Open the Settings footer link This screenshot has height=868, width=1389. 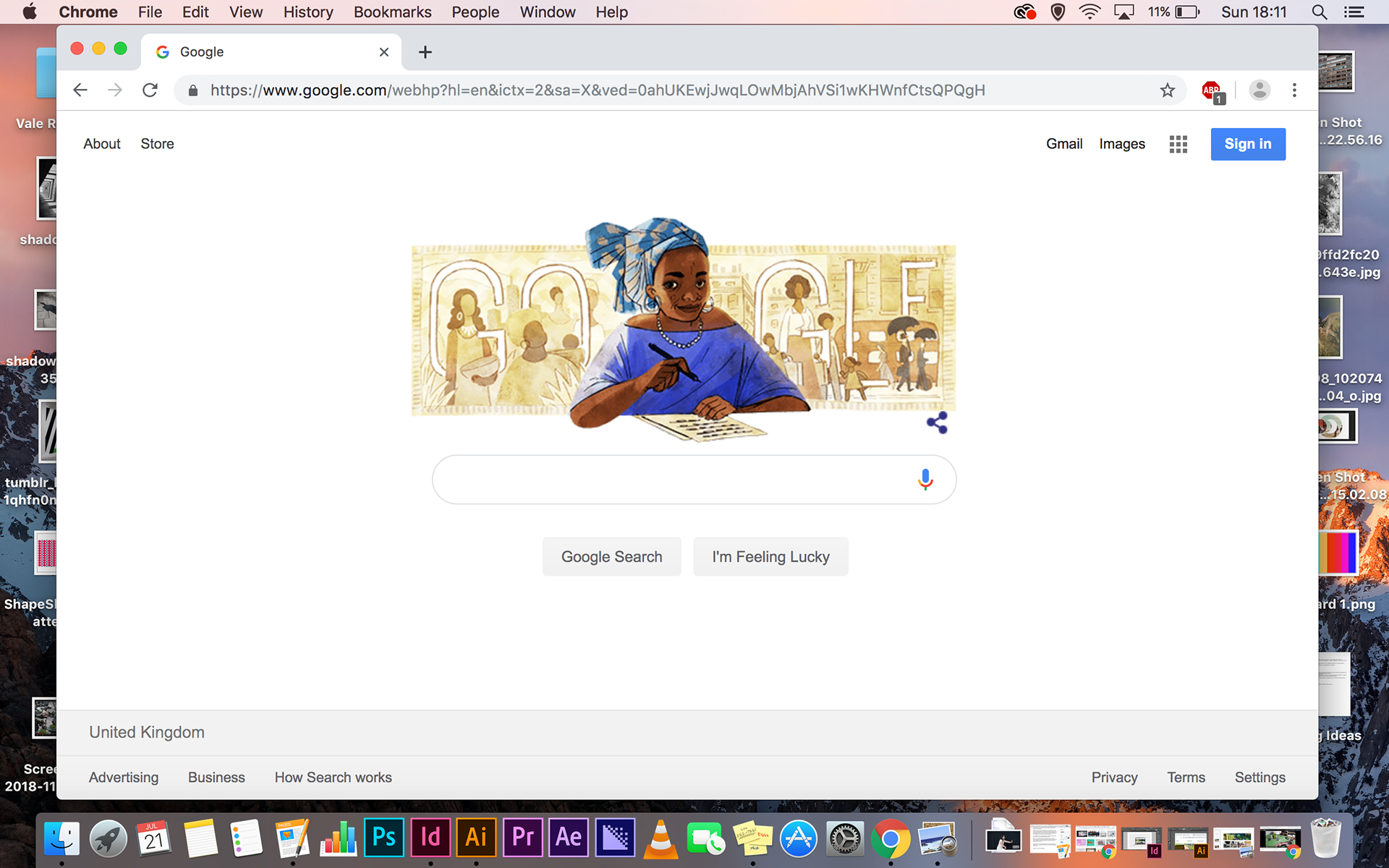click(1260, 778)
